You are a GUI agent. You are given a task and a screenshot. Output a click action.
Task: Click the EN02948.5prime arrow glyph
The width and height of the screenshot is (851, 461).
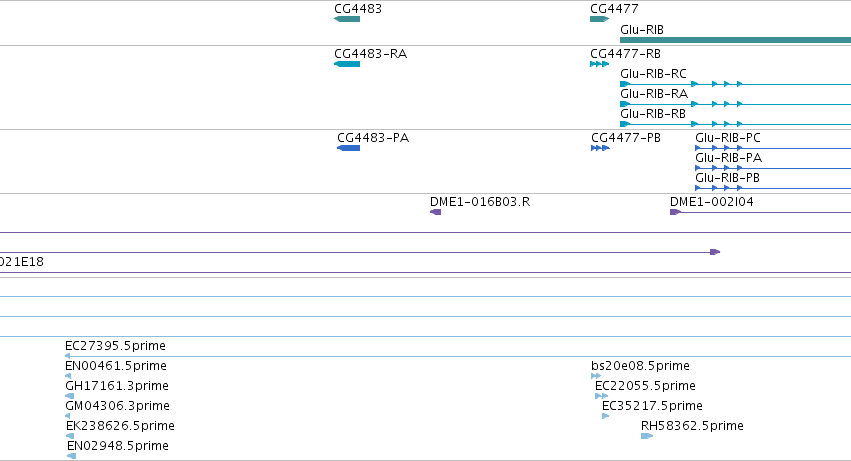tap(71, 457)
